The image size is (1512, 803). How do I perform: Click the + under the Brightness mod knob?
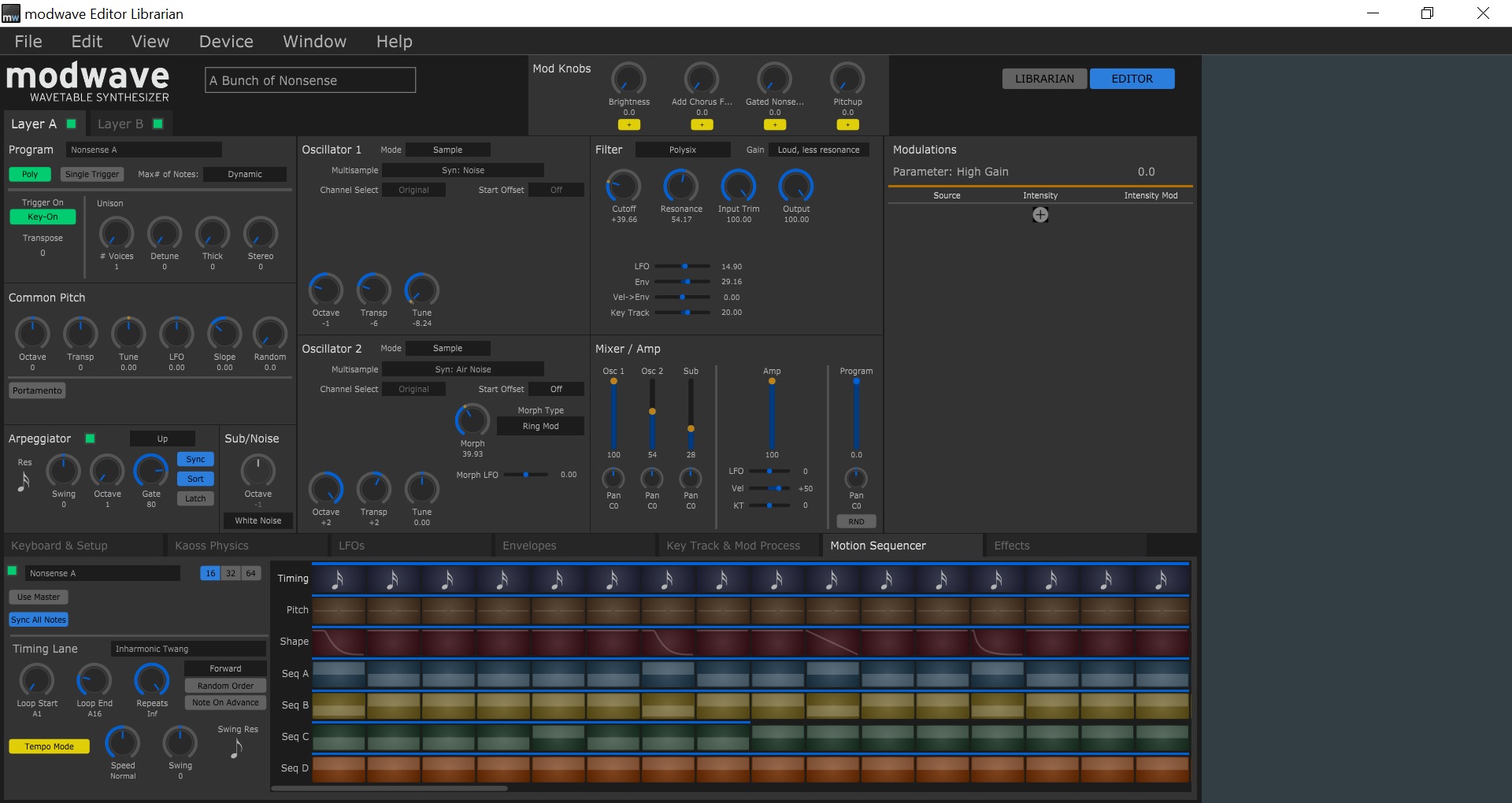(x=629, y=124)
